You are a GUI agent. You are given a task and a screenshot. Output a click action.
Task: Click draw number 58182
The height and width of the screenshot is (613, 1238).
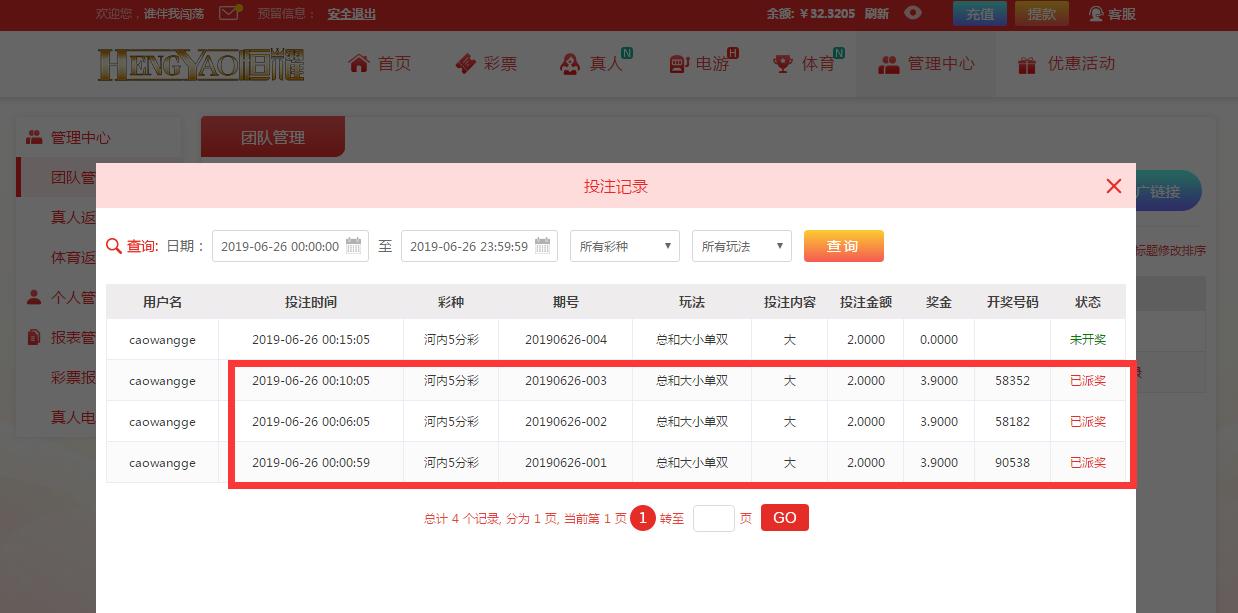(x=1012, y=422)
